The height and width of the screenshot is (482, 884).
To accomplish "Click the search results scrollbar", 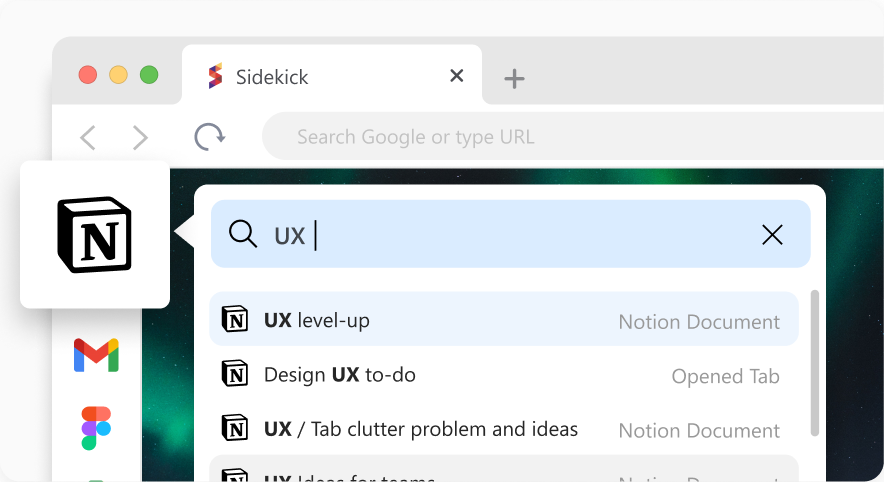I will pyautogui.click(x=815, y=362).
